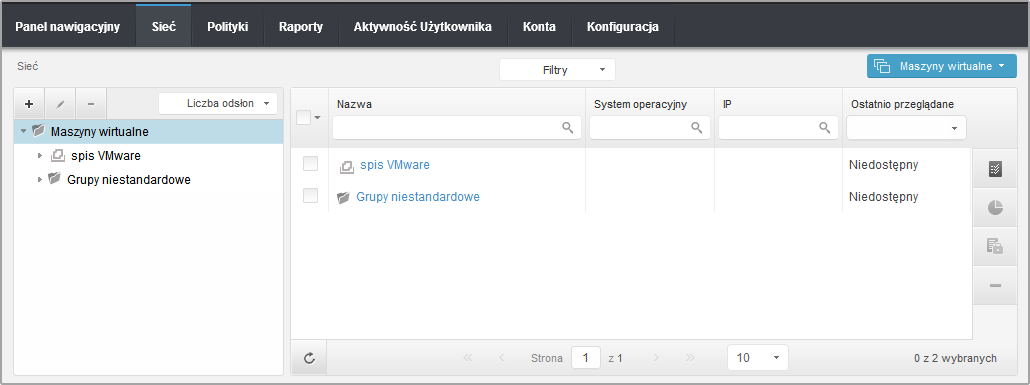This screenshot has height=385, width=1030.
Task: Click the assign policy lock icon
Action: pyautogui.click(x=995, y=246)
